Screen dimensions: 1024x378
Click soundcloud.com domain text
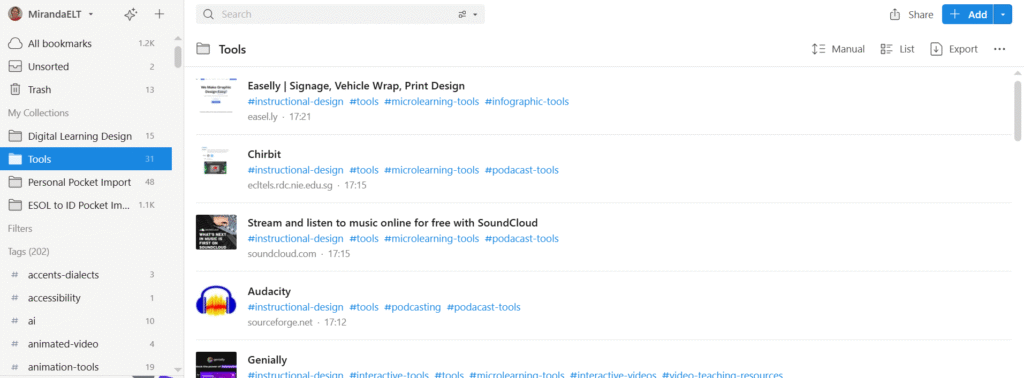click(x=282, y=253)
